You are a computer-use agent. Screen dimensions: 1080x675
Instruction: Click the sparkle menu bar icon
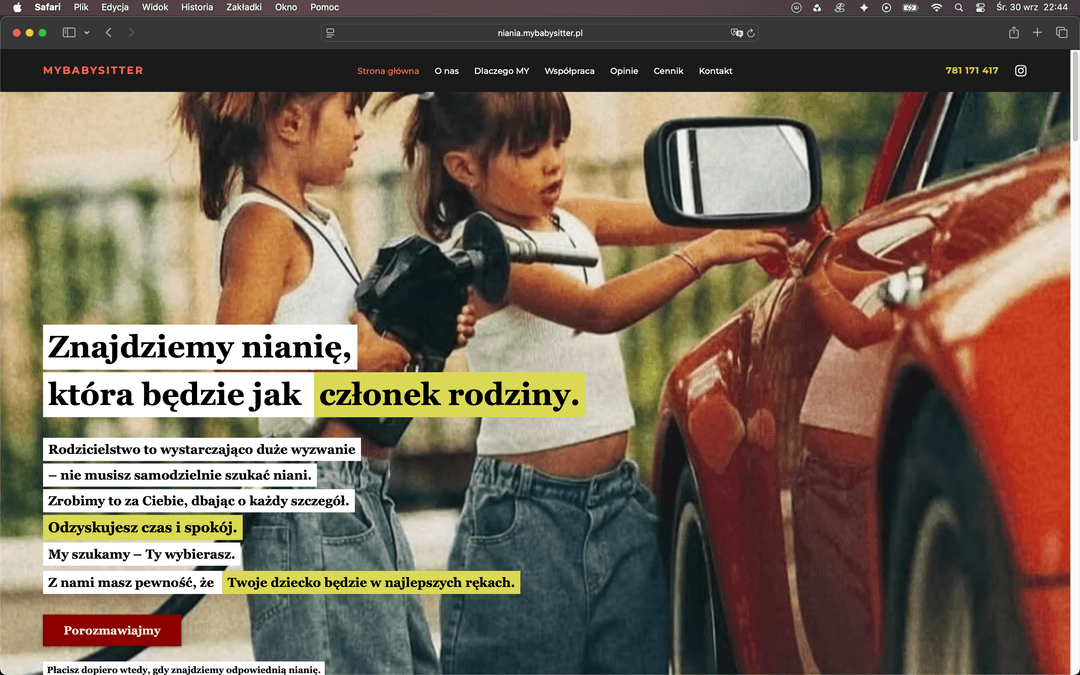(x=864, y=8)
